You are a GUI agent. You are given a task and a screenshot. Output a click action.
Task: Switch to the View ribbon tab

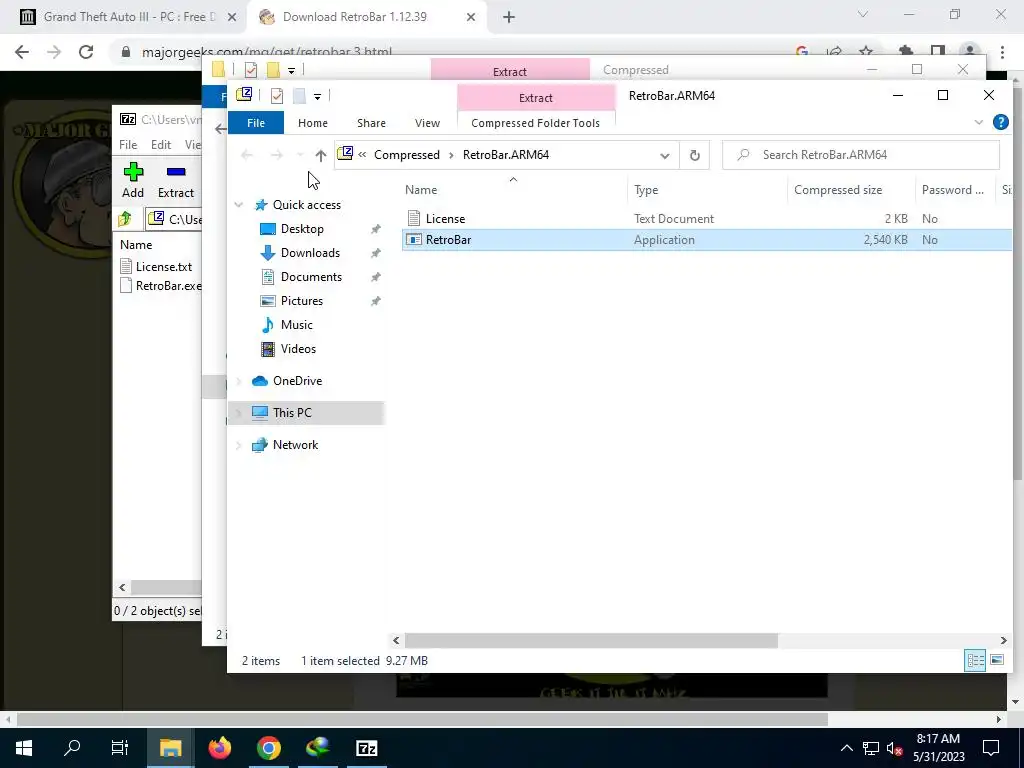click(427, 123)
